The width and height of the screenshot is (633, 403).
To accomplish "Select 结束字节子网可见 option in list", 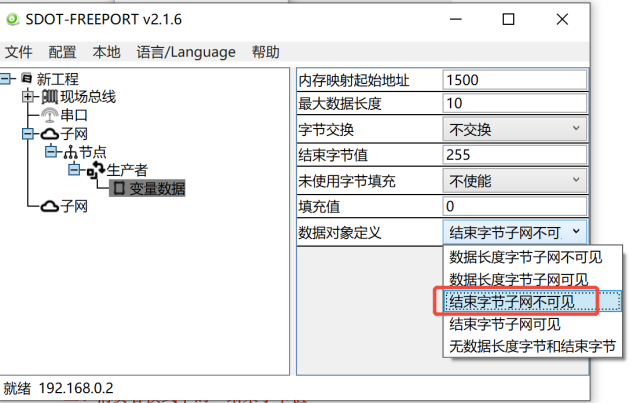I will click(505, 324).
